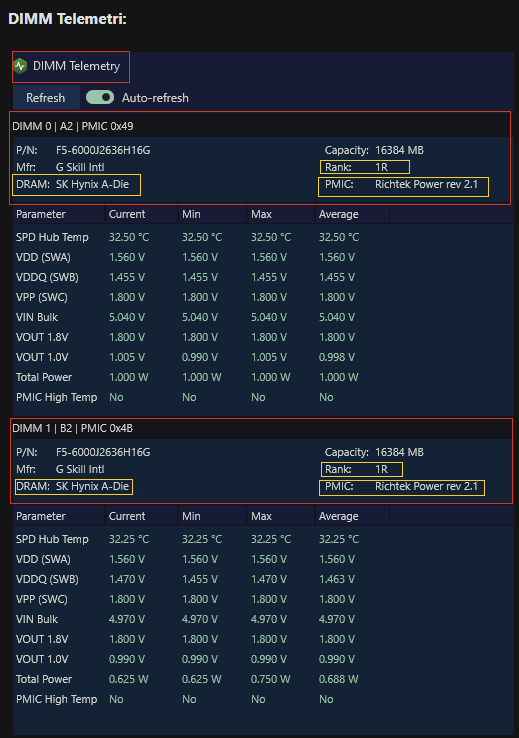
Task: Click the DIMM 0 Rank 1R field
Action: [365, 167]
